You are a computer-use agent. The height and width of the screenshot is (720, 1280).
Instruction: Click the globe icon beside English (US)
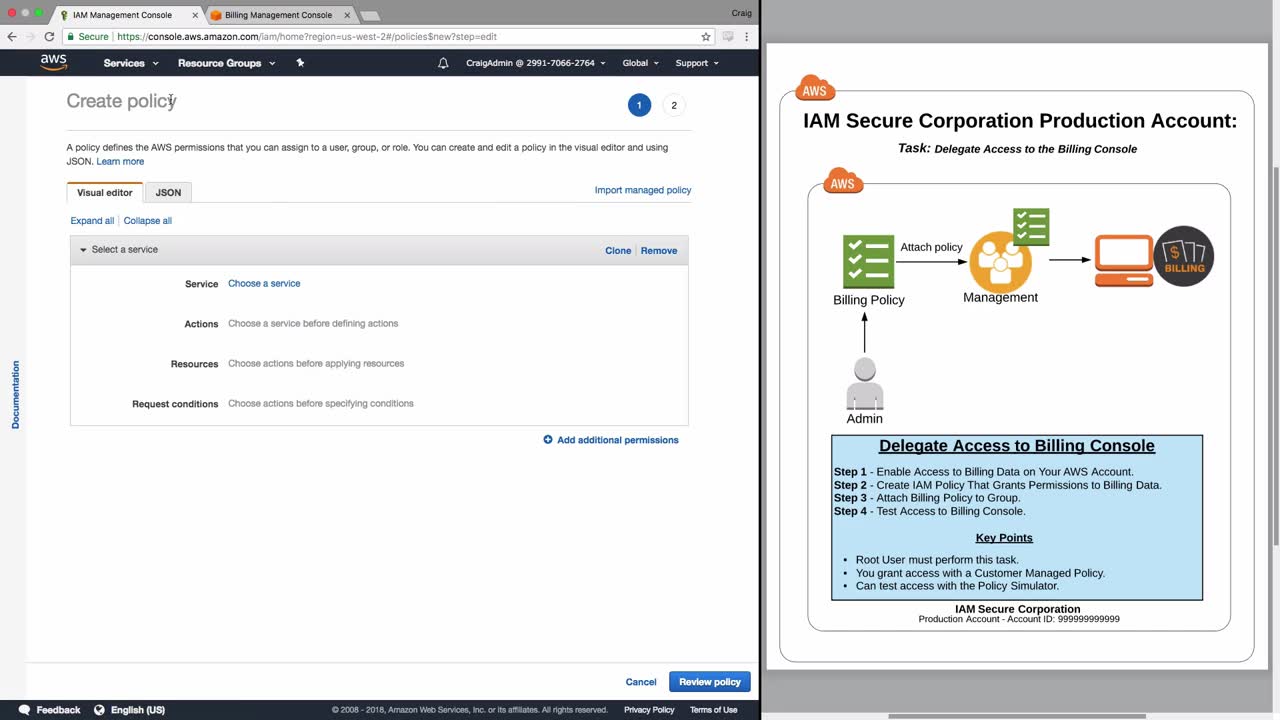[x=99, y=710]
